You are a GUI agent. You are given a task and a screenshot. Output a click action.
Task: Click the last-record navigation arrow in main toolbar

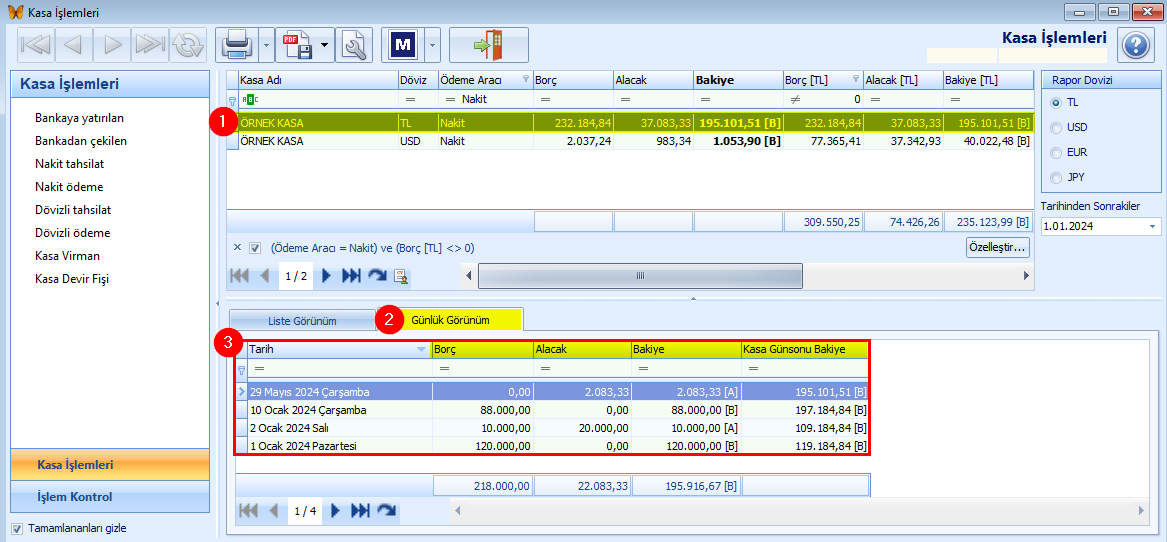[x=150, y=45]
